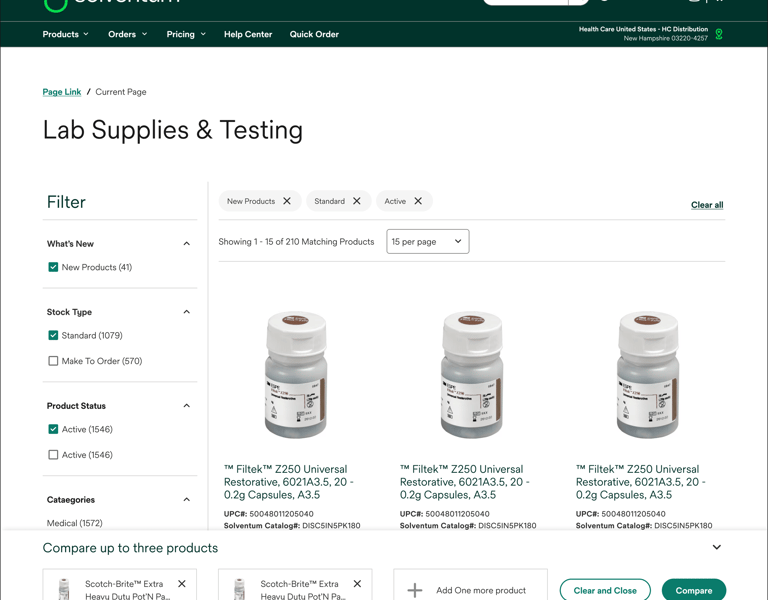Click Clear and Close button
Viewport: 768px width, 600px height.
coord(605,590)
